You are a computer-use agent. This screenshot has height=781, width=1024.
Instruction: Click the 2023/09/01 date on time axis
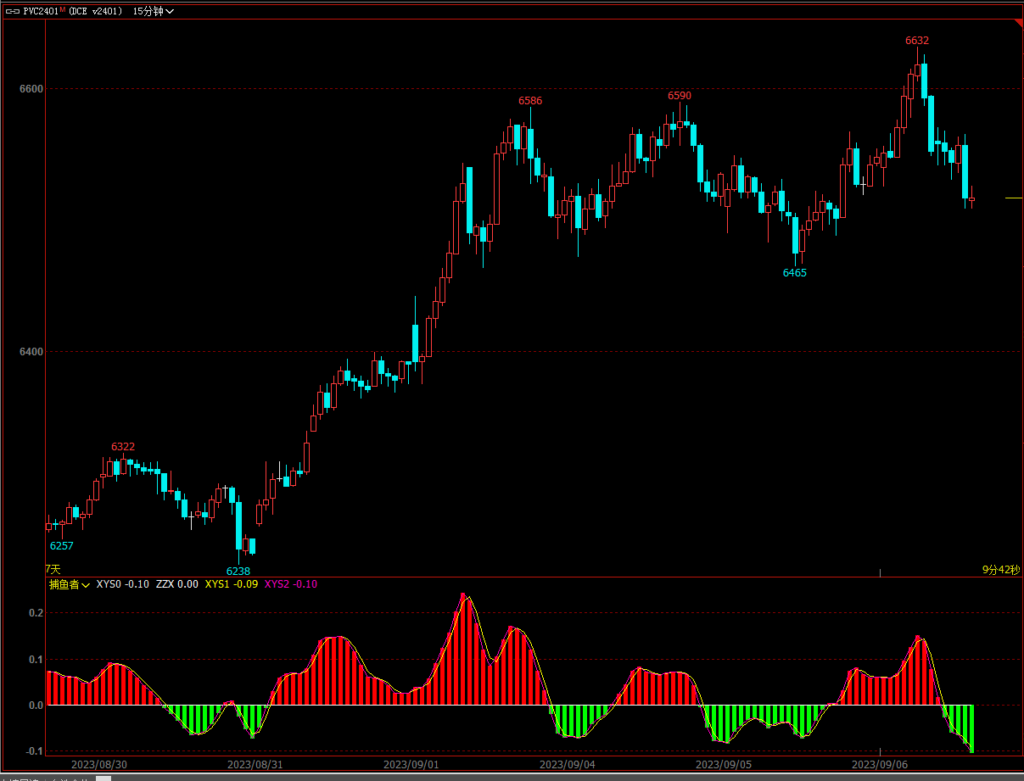(412, 764)
